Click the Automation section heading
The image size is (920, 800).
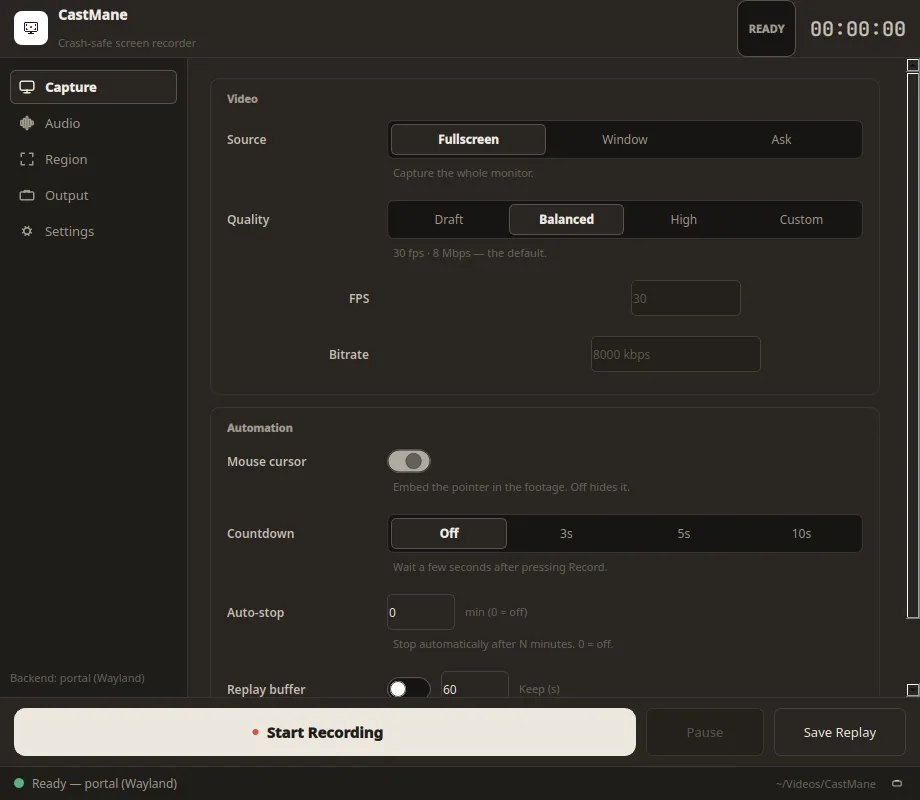point(259,428)
